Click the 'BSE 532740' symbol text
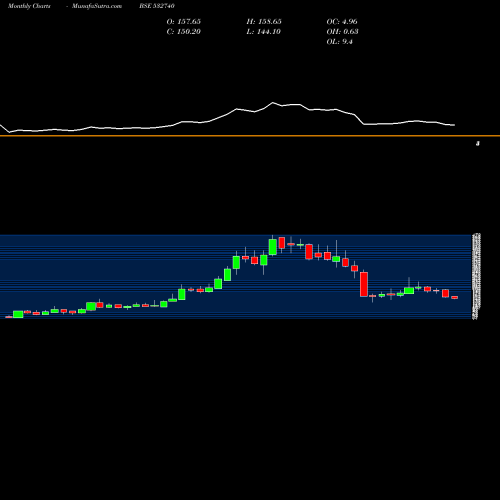Image resolution: width=500 pixels, height=500 pixels. pos(157,6)
